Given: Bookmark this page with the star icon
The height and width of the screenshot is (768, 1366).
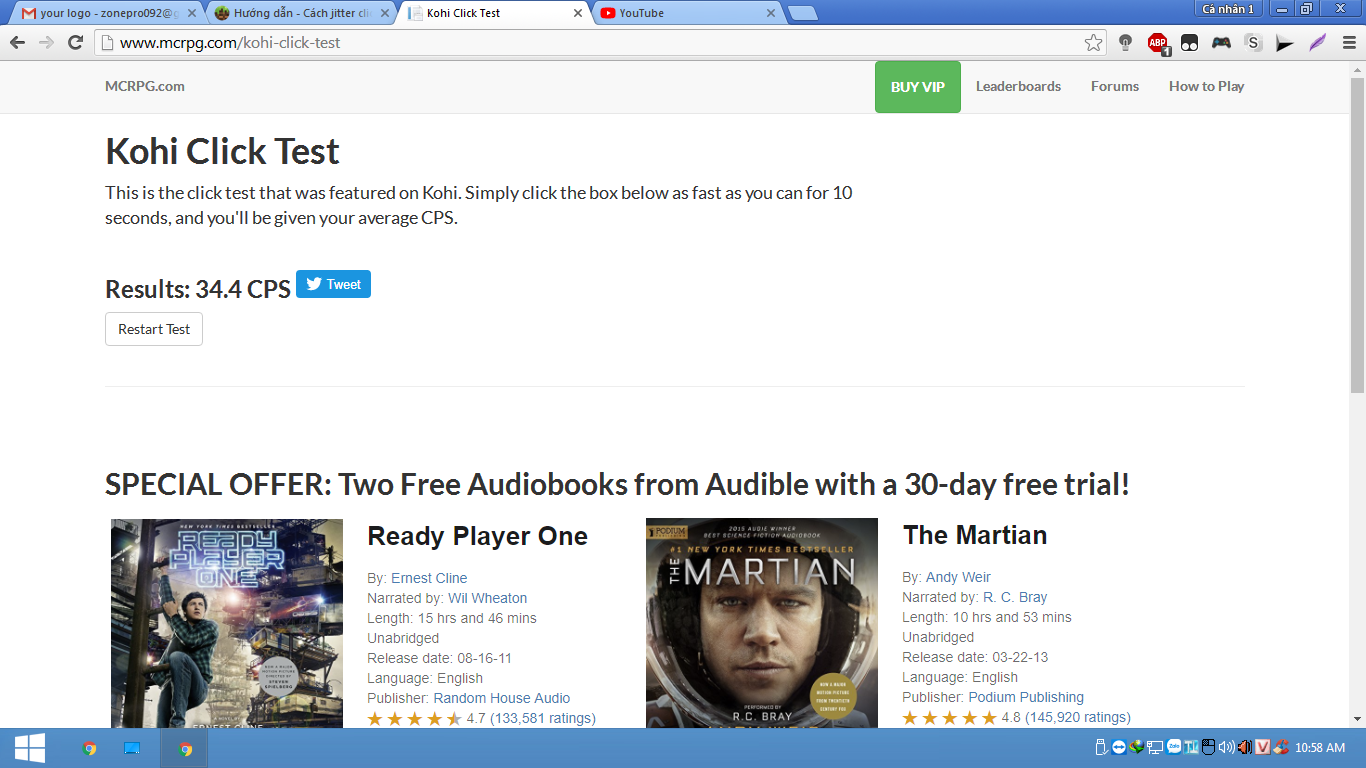Looking at the screenshot, I should pyautogui.click(x=1093, y=42).
